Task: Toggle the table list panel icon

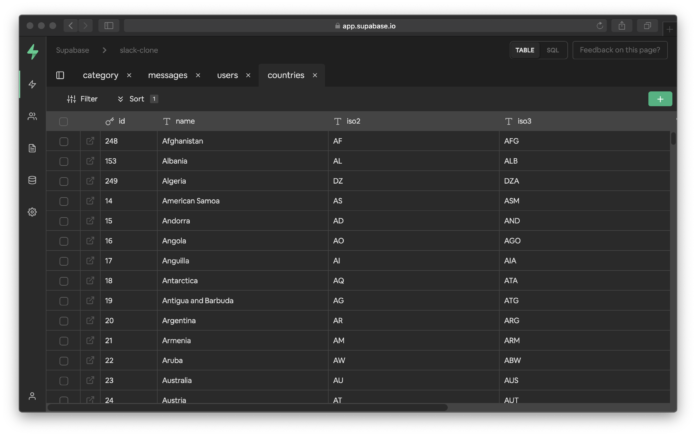Action: (60, 75)
